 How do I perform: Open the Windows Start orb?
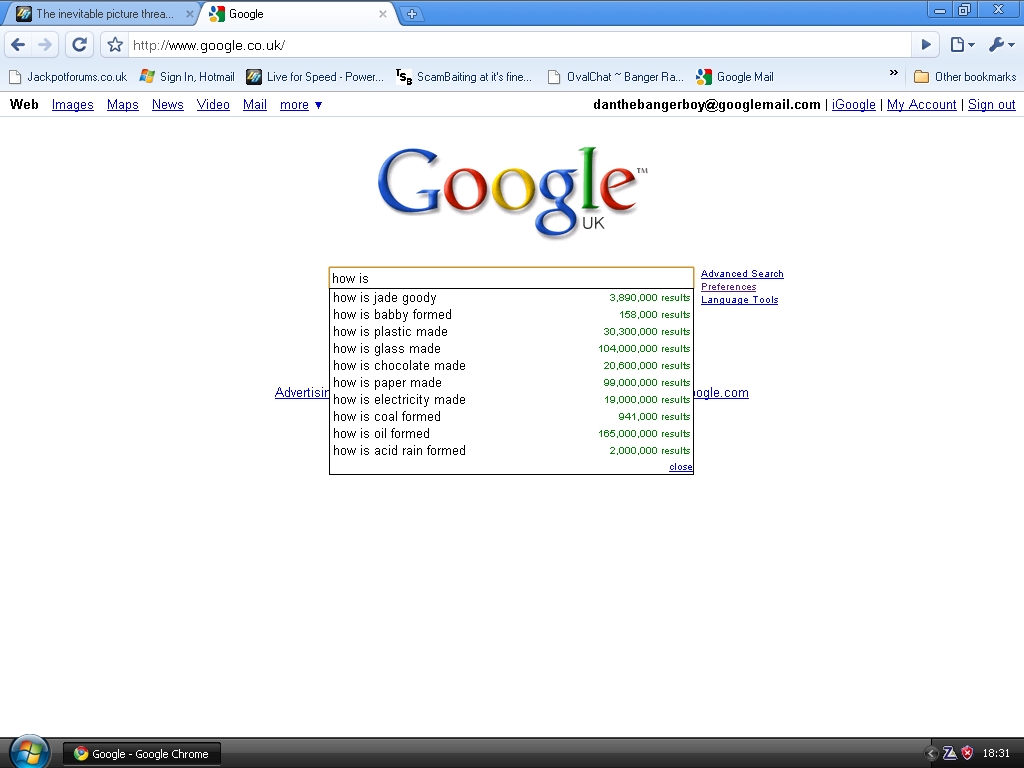coord(28,752)
